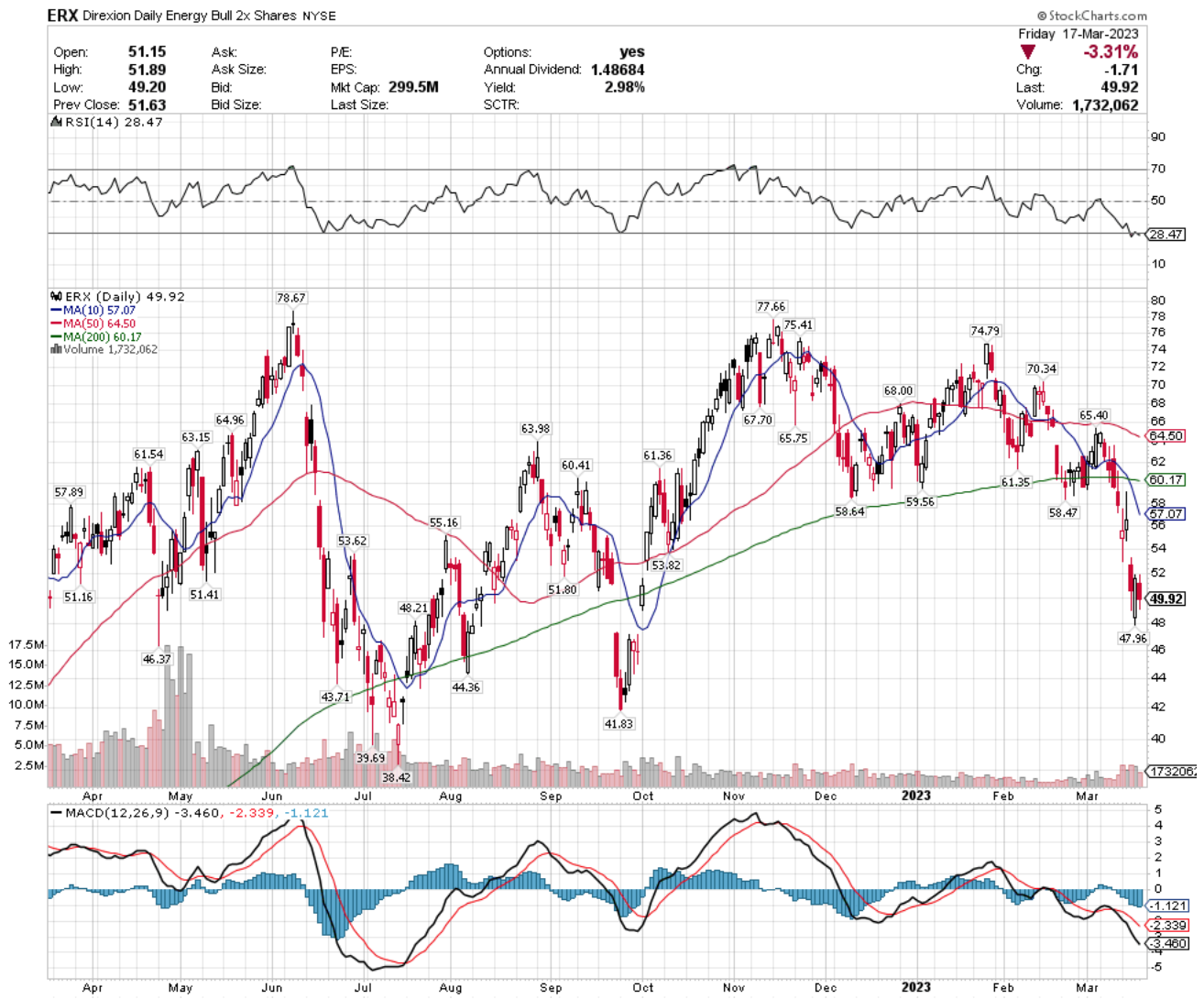This screenshot has width=1204, height=999.
Task: Click the MA(200) 60.17 legend entry
Action: coord(103,336)
